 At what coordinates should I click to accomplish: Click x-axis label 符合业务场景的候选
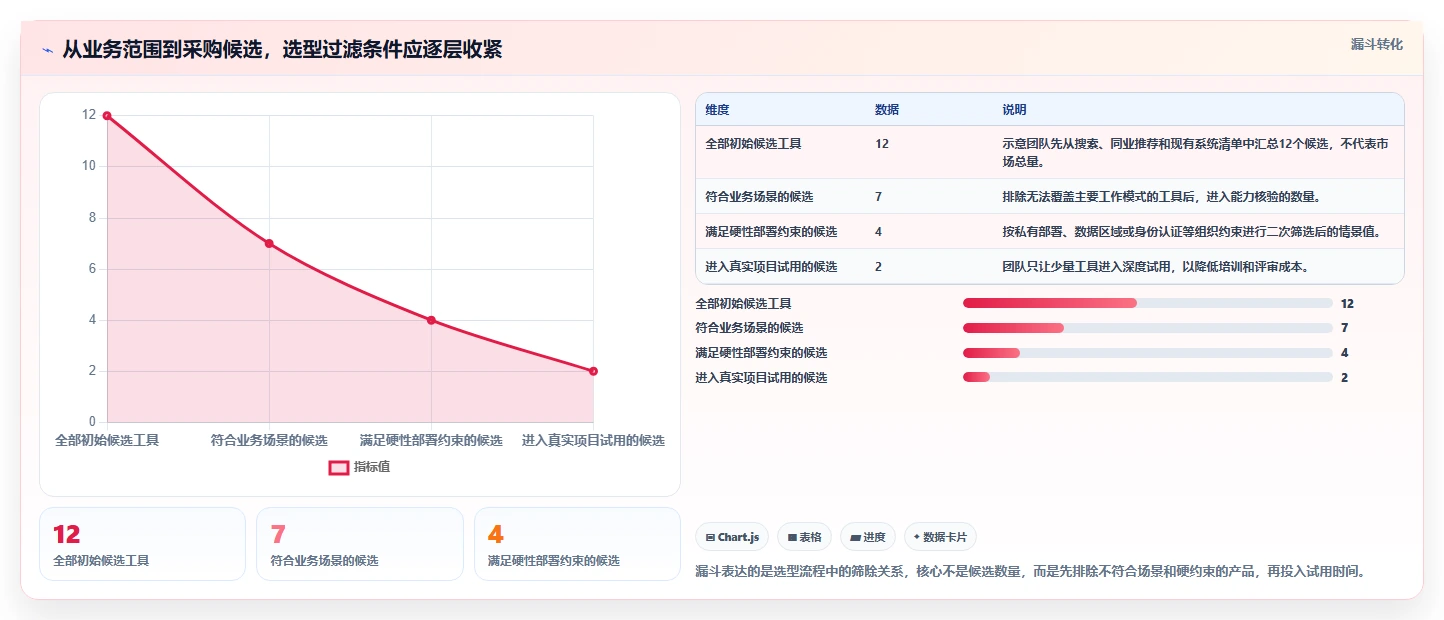tap(269, 440)
